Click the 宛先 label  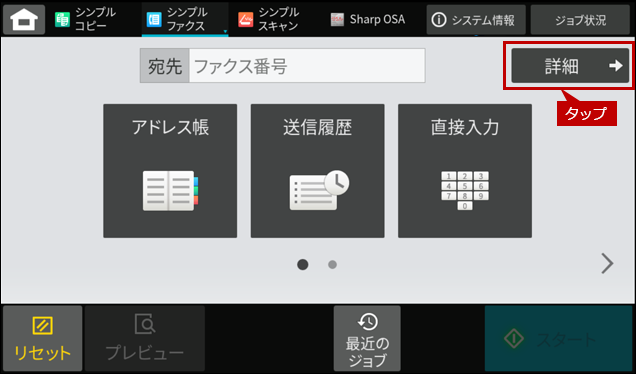point(165,66)
